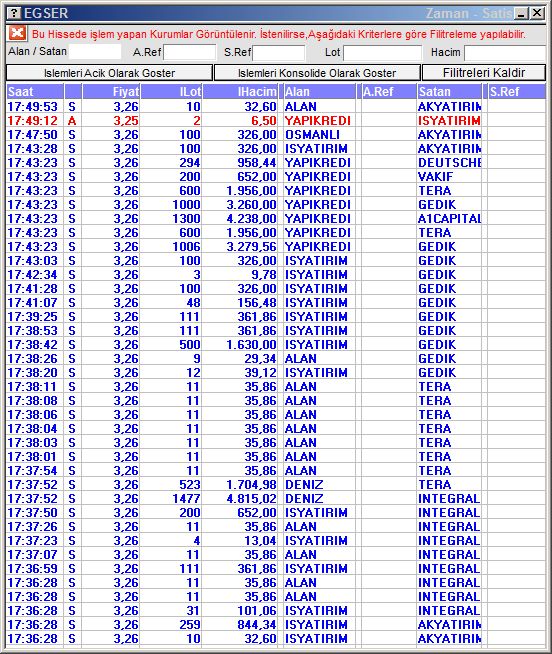Click the red X icon beside the info text
This screenshot has height=654, width=552.
tap(17, 33)
